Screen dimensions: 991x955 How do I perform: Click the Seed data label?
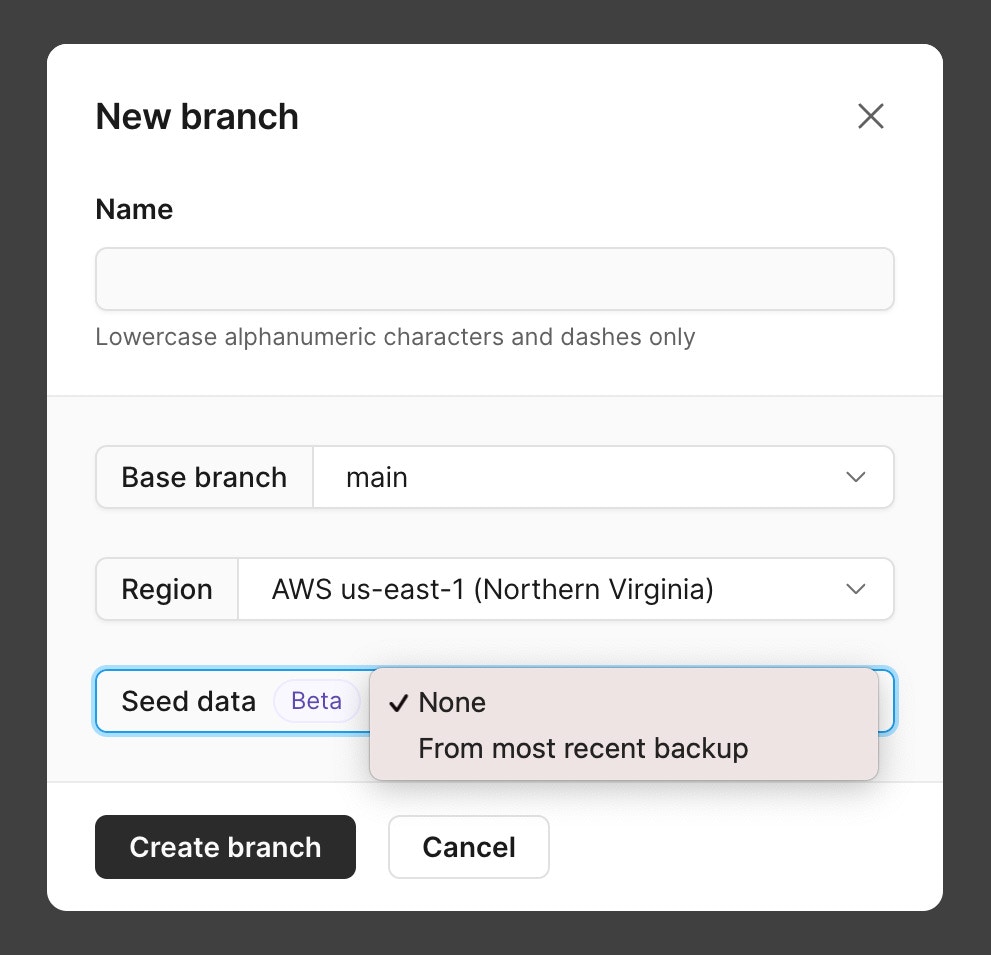(189, 701)
